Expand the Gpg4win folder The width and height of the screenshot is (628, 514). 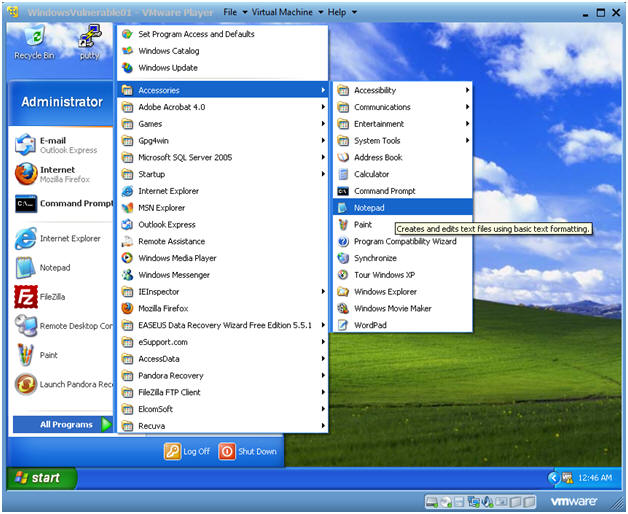223,141
